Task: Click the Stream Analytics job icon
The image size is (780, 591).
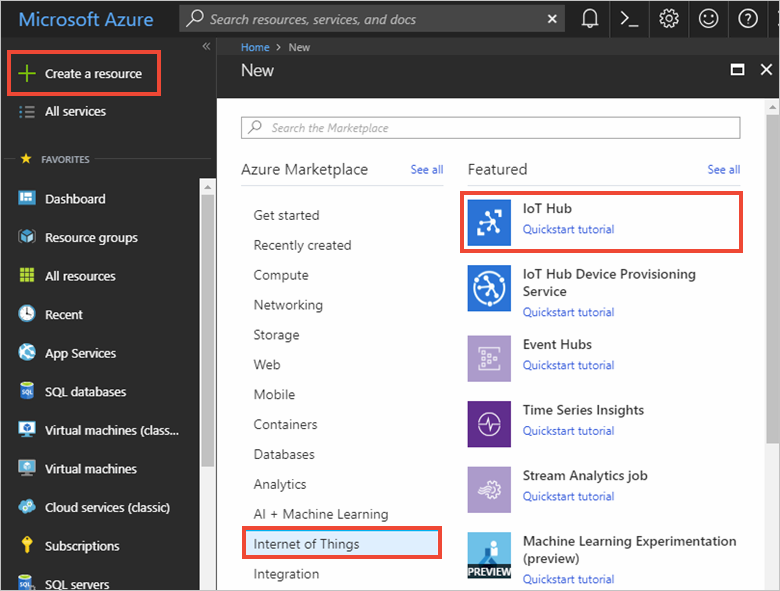Action: click(489, 490)
